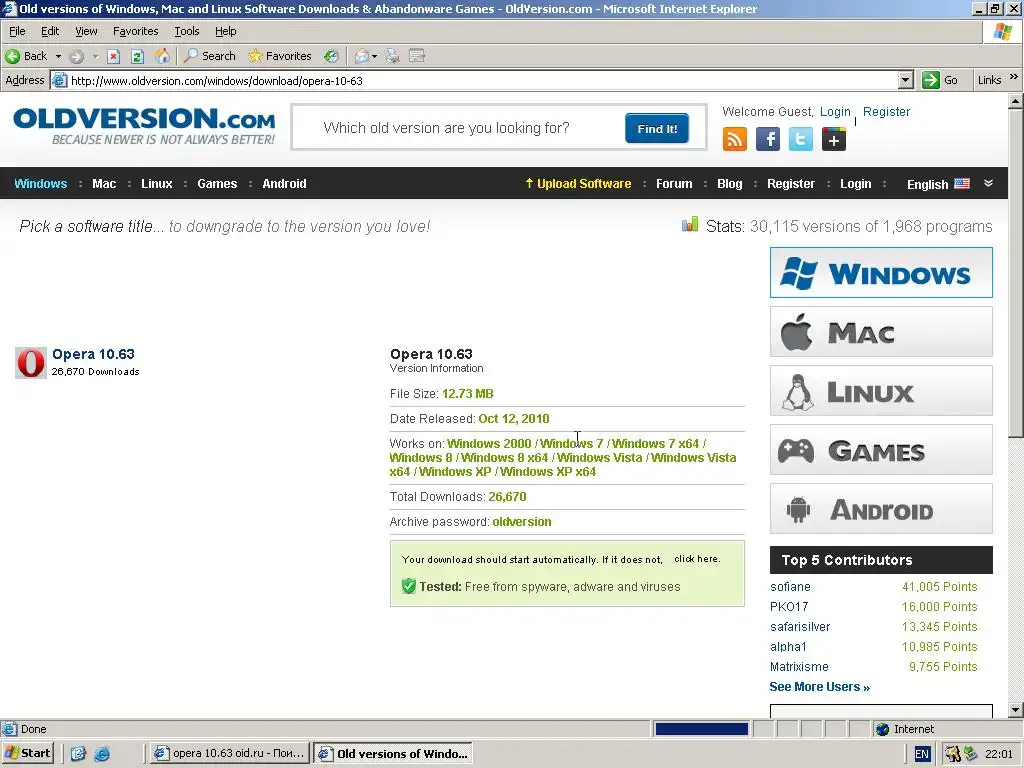Click the header Login link beside Welcome Guest
This screenshot has width=1024, height=768.
(835, 112)
